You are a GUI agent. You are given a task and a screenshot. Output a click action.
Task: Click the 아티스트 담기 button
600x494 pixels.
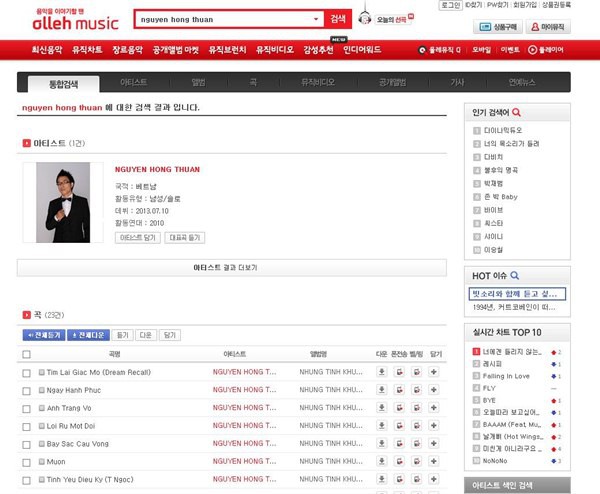click(138, 238)
